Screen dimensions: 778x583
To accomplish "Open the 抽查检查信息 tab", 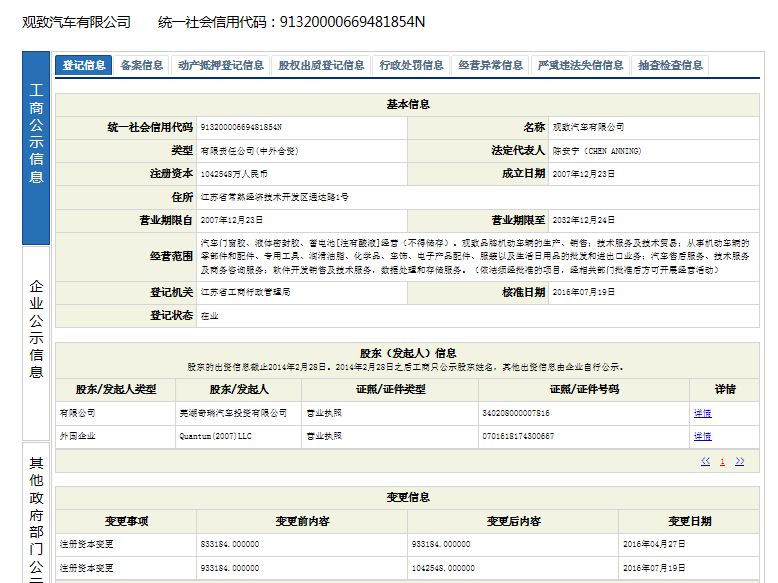I will pyautogui.click(x=670, y=65).
